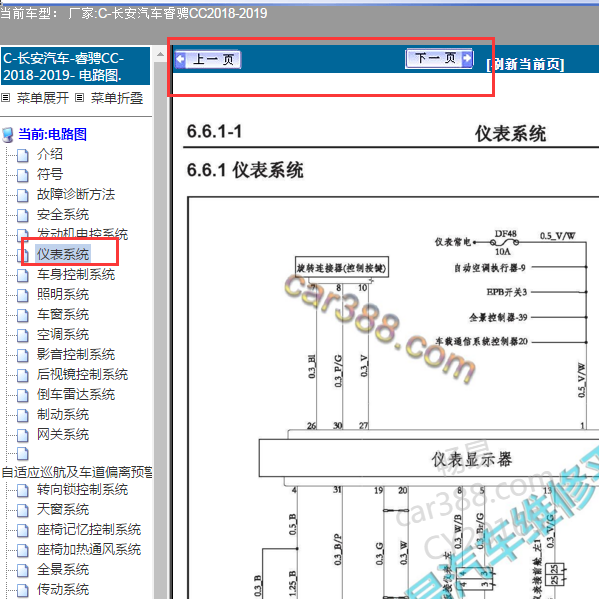This screenshot has width=599, height=599.
Task: Select highlighted 仪表系统 tree item
Action: pos(63,254)
